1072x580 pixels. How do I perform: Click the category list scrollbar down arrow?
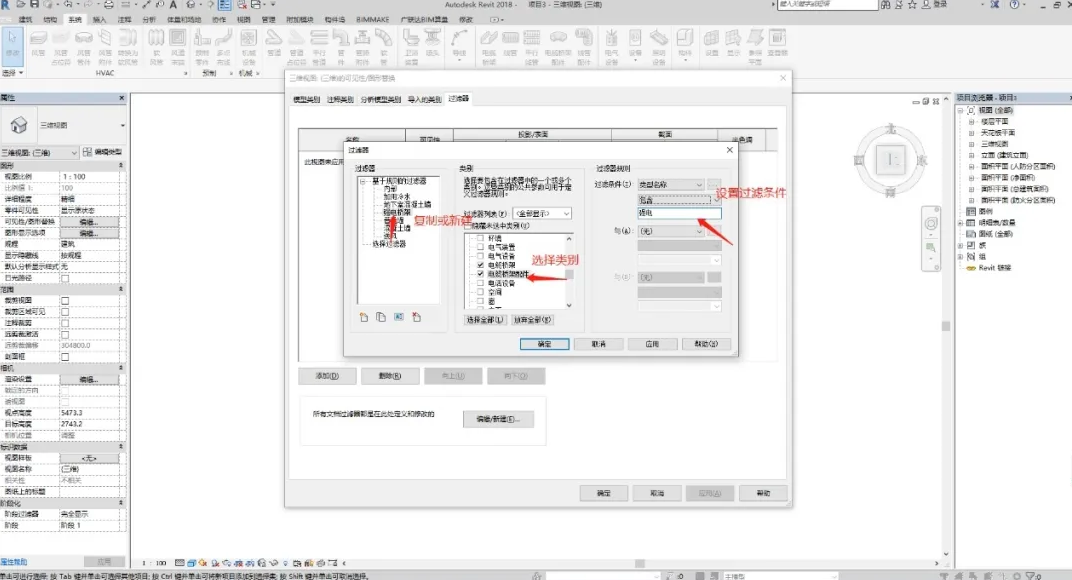pyautogui.click(x=569, y=305)
